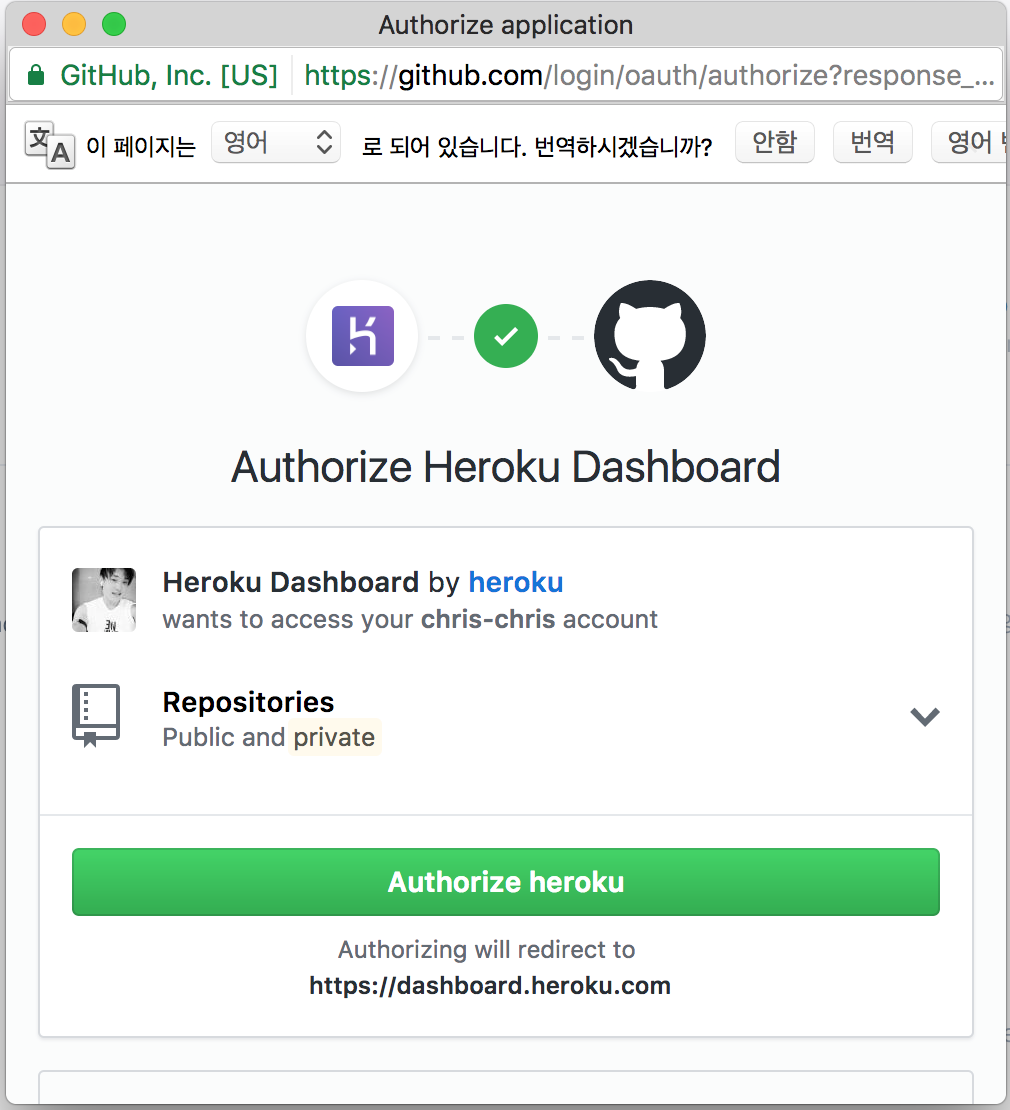Click the green checkmark circle icon
The width and height of the screenshot is (1010, 1110).
505,336
